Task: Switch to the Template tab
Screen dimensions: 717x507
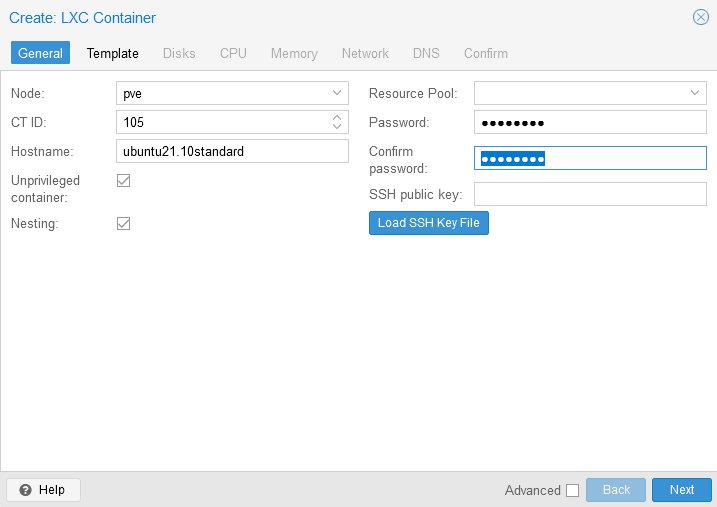Action: click(112, 53)
